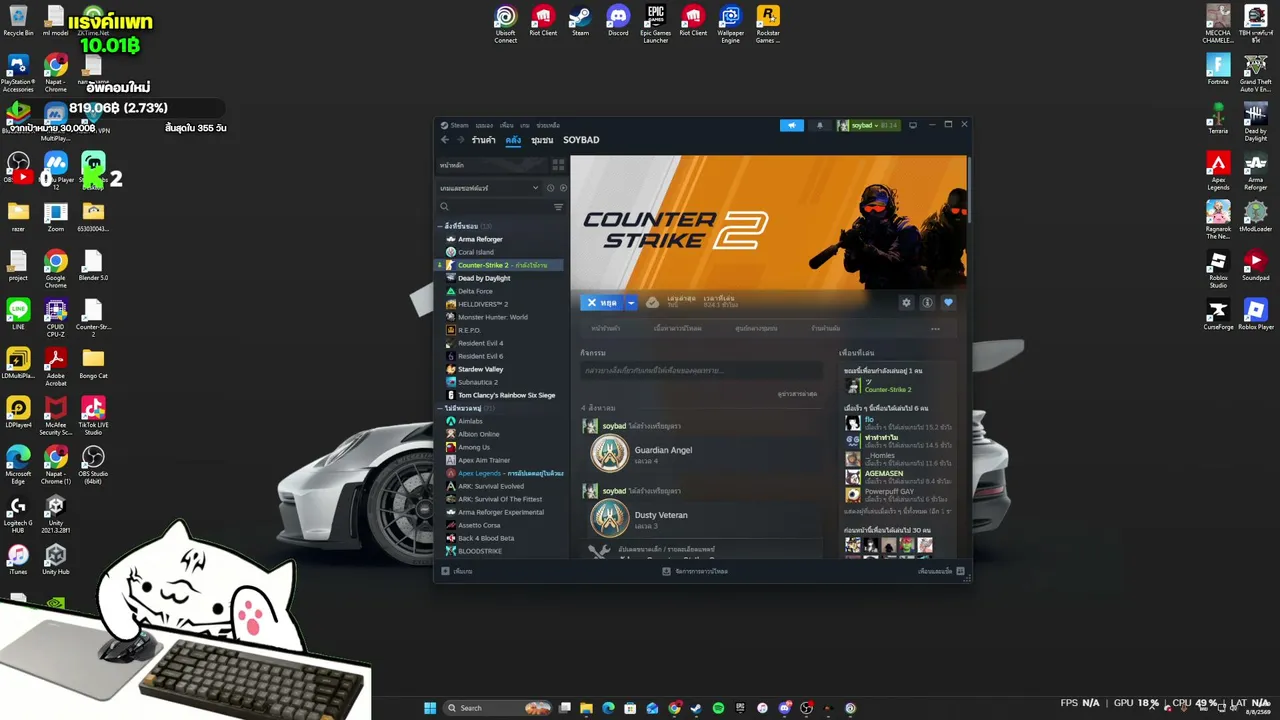Open Steam icon on the Windows taskbar
The height and width of the screenshot is (720, 1280).
[696, 708]
